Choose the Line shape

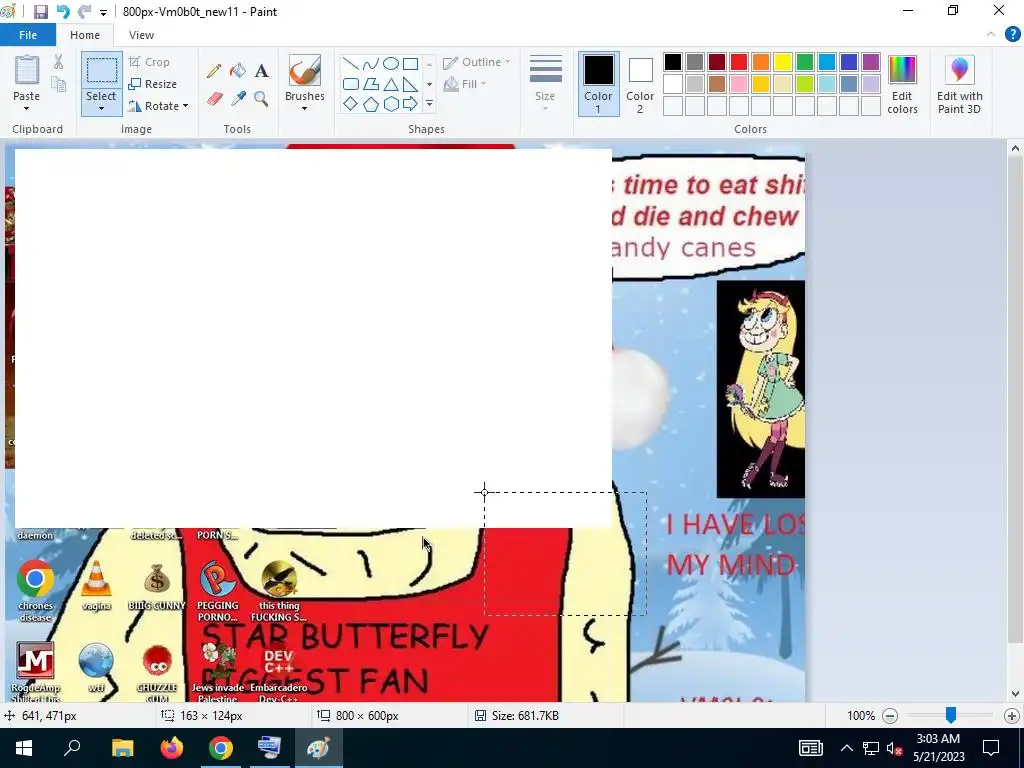click(x=351, y=63)
